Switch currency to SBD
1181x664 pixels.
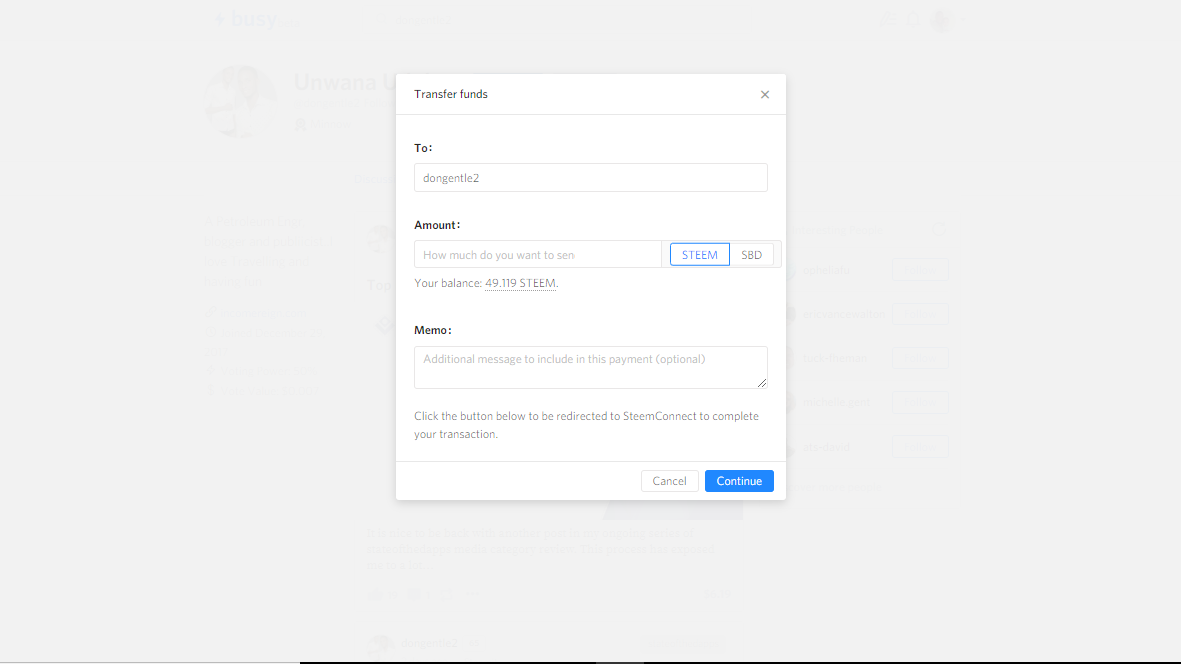(x=751, y=255)
